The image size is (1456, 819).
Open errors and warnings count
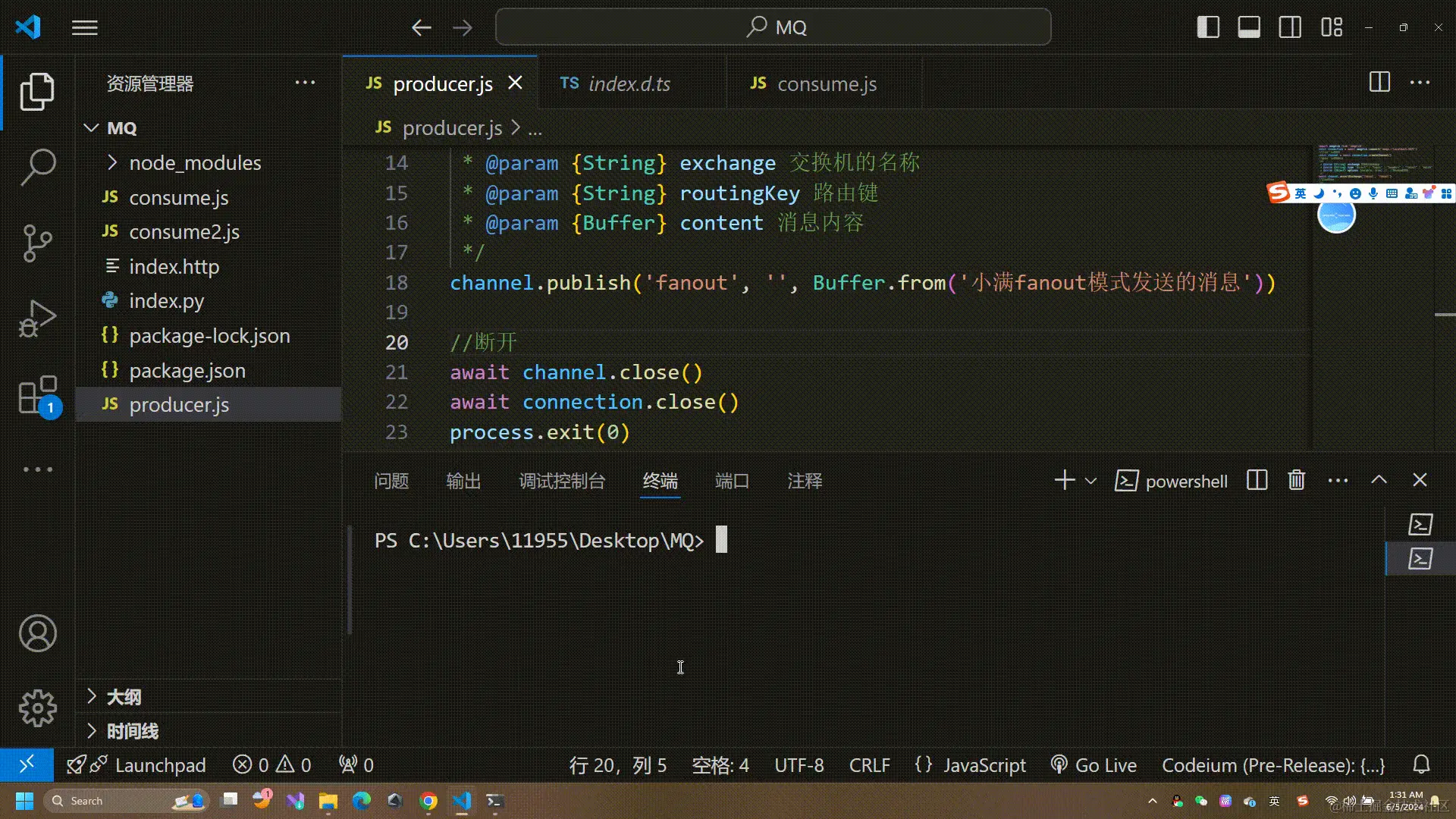271,765
